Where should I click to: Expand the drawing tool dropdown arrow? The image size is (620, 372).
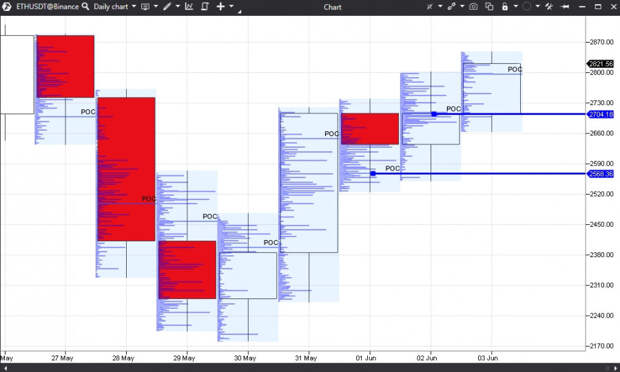click(x=178, y=7)
